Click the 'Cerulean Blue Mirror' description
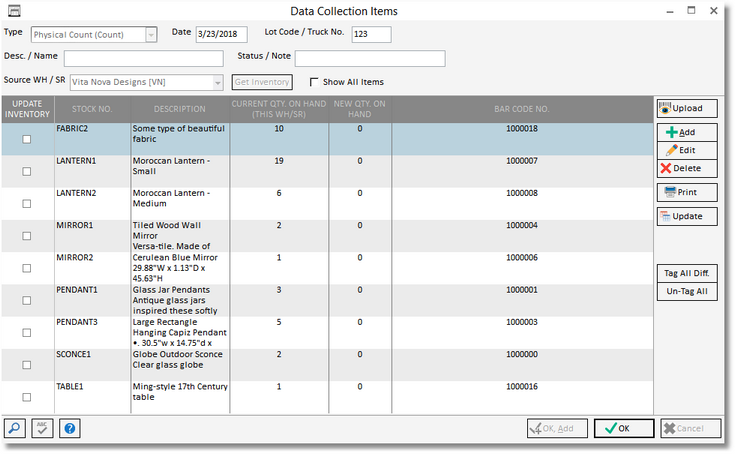The height and width of the screenshot is (454, 735). point(175,258)
